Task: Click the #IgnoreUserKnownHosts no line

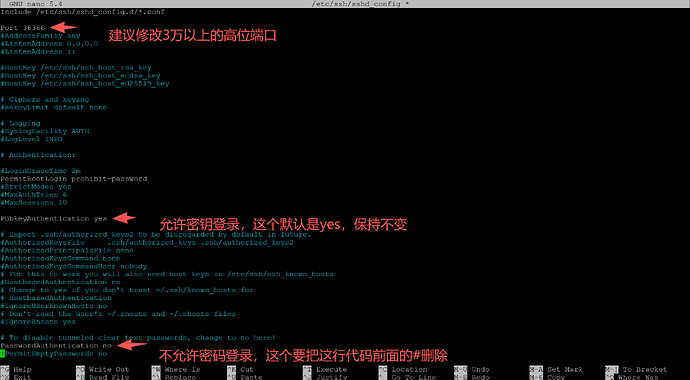Action: [x=54, y=306]
